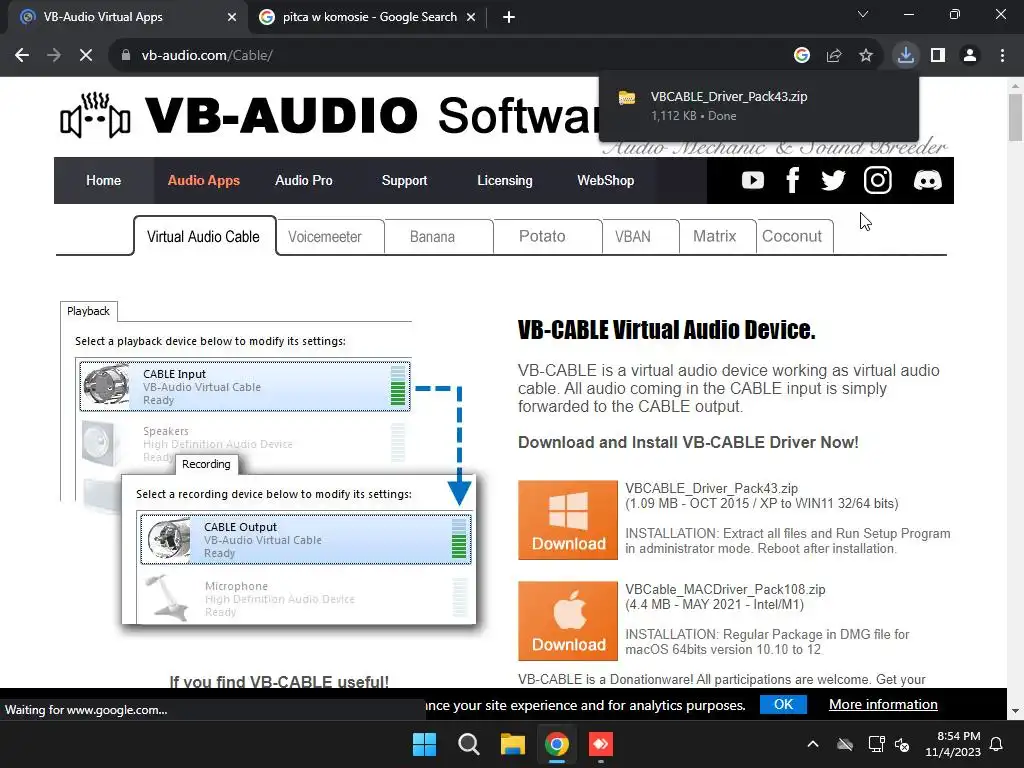
Task: Click 'VBCable_MACDriver_Pack108.zip' text
Action: tap(725, 589)
